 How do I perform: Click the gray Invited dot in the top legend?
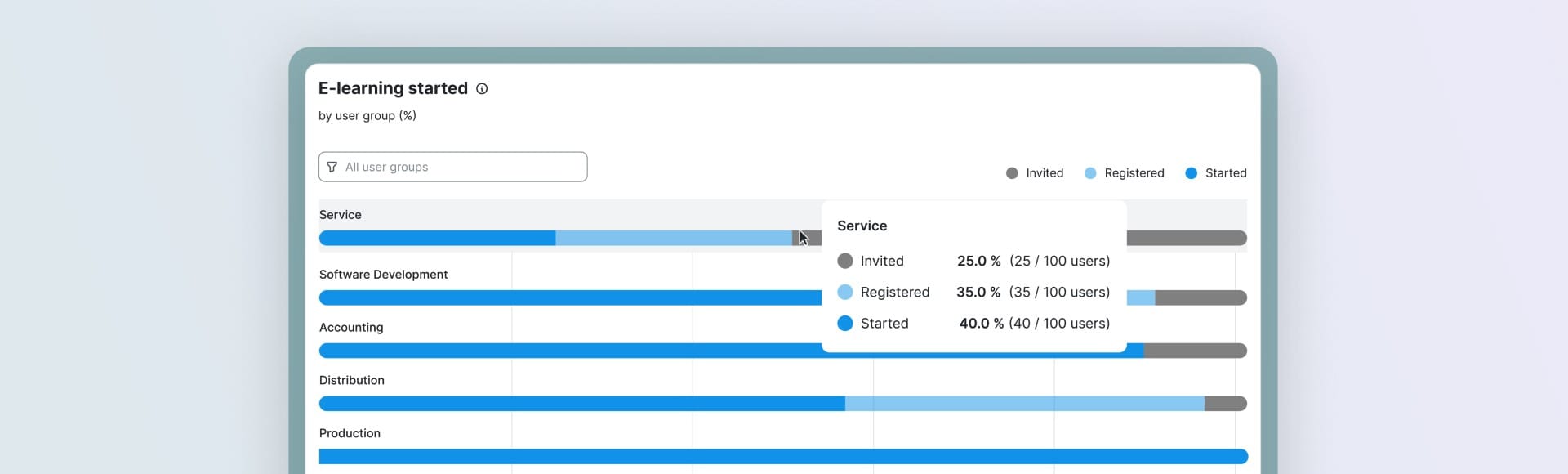(1012, 173)
